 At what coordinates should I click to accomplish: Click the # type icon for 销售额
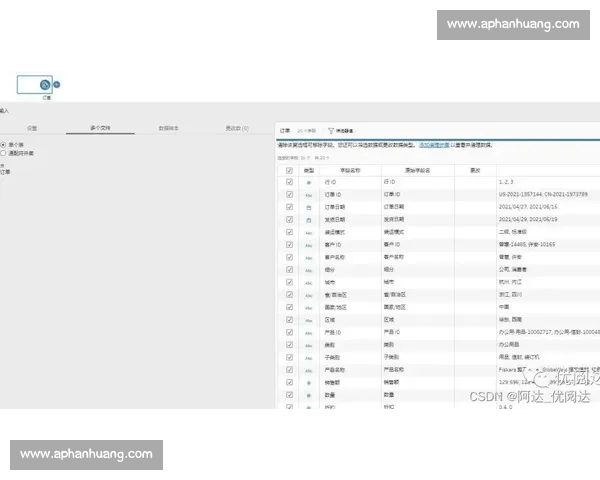click(x=309, y=382)
